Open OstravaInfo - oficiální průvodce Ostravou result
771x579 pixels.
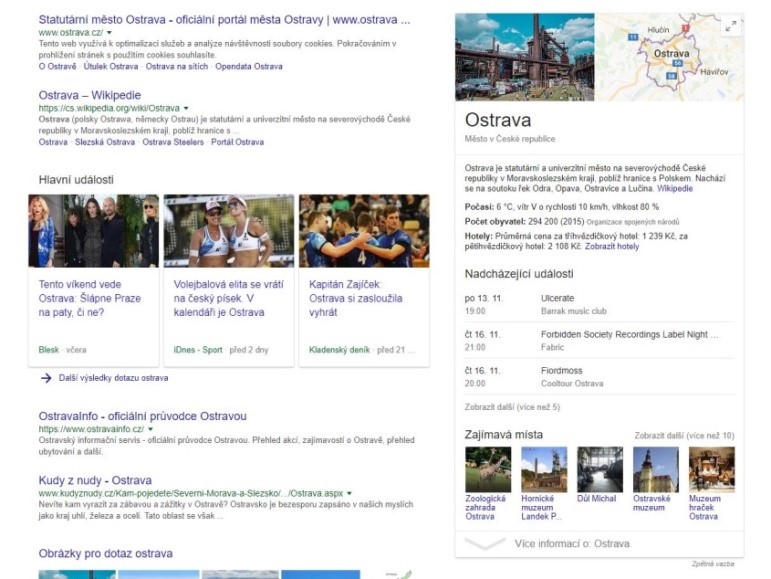tap(143, 416)
